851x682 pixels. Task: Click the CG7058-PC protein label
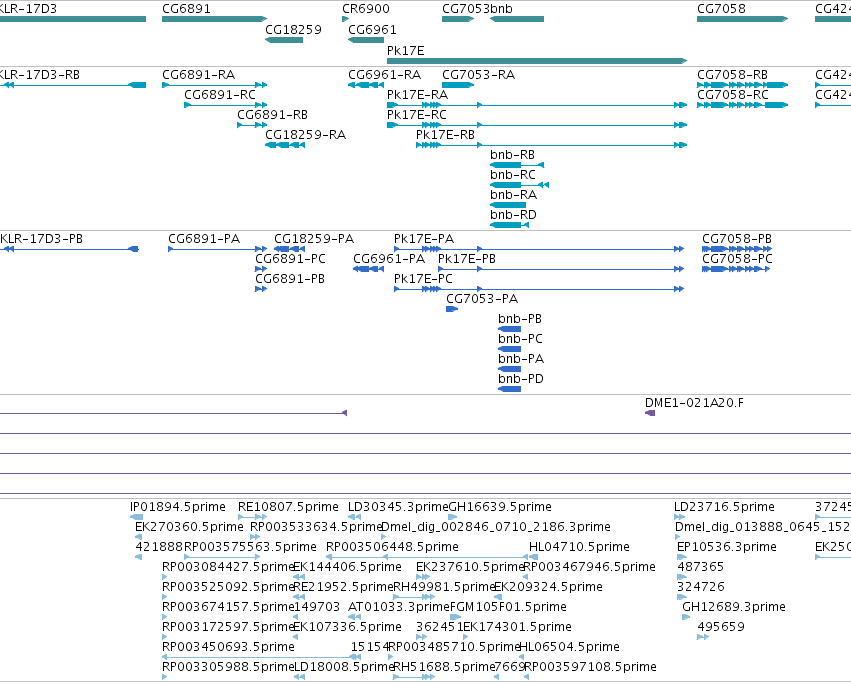(x=737, y=259)
